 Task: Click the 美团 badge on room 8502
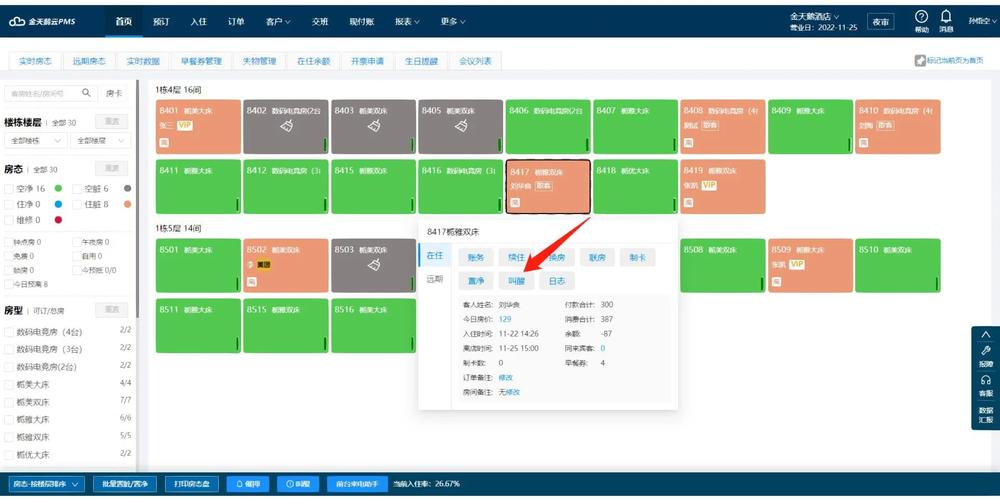click(263, 265)
